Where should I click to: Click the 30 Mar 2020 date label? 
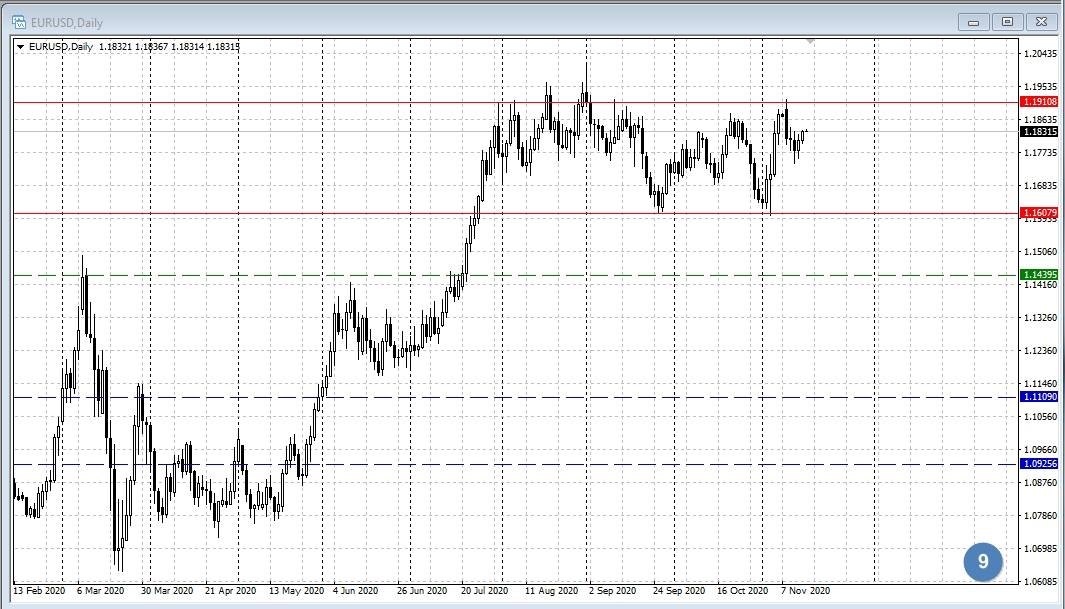[167, 591]
